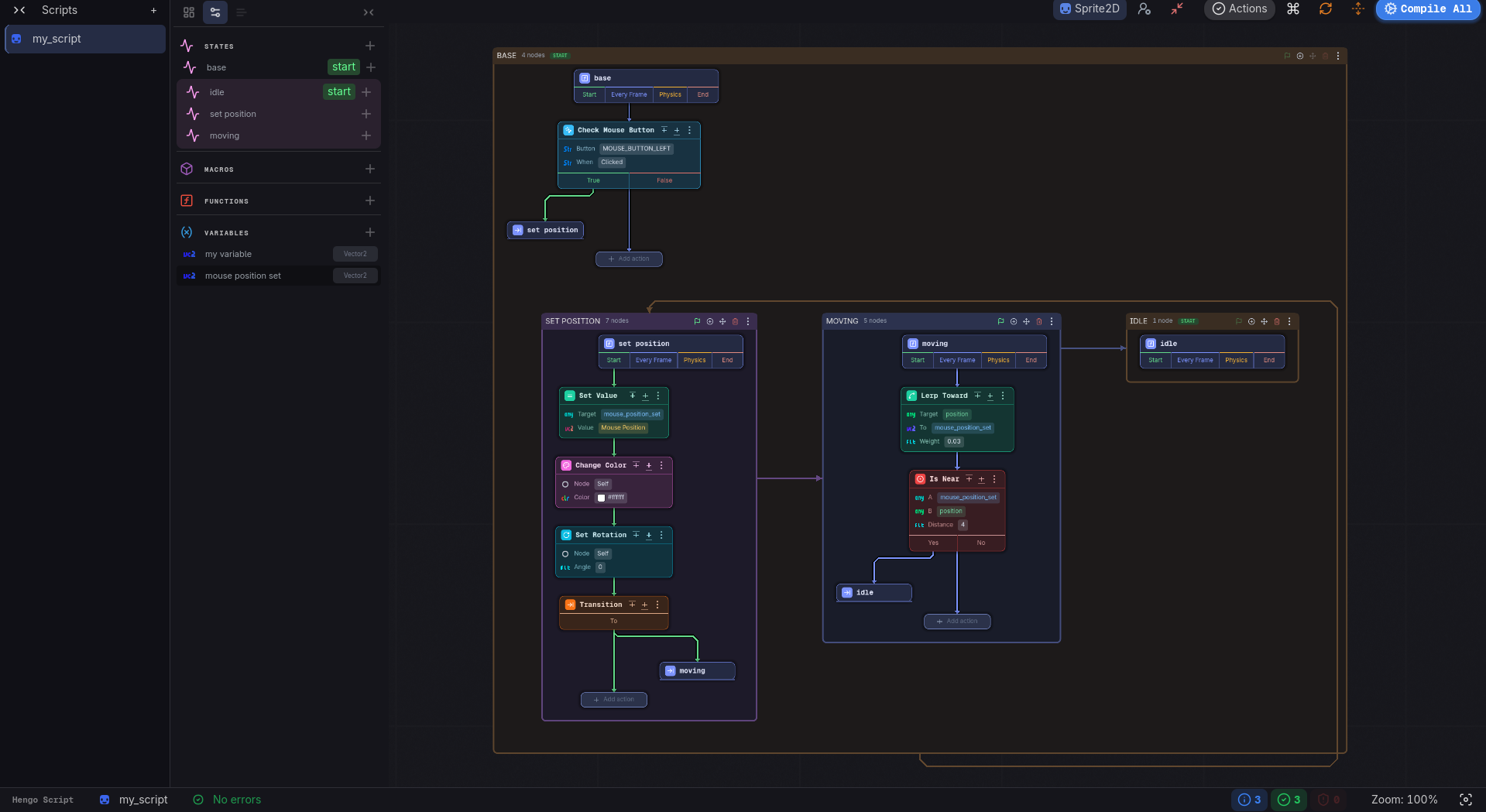Select my_script in Scripts list
Viewport: 1486px width, 812px height.
click(x=85, y=39)
